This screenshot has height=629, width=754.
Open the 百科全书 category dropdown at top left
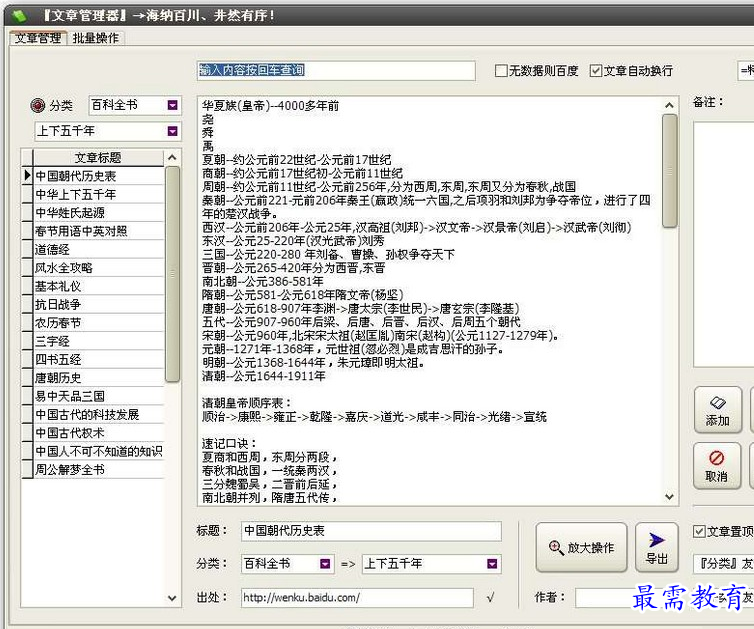pos(172,105)
